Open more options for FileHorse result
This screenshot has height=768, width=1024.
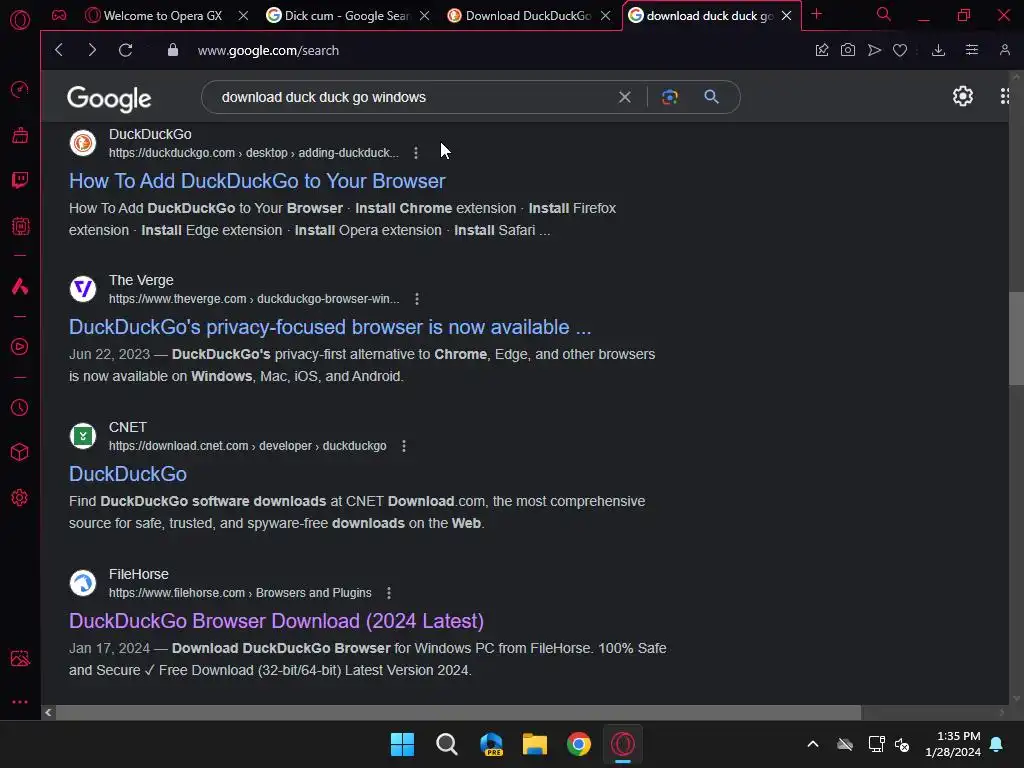click(389, 592)
